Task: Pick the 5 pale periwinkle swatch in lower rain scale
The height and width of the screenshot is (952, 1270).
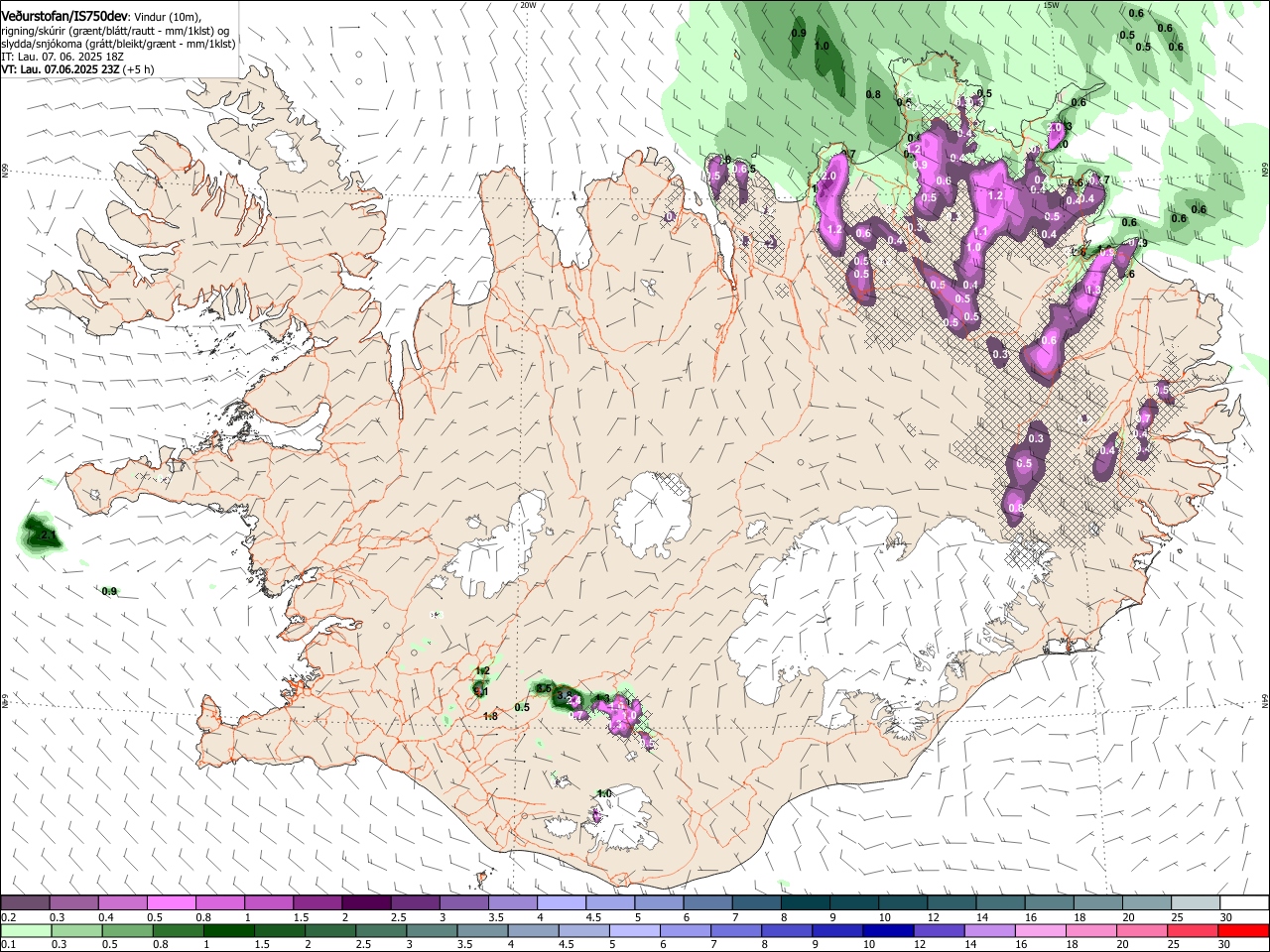Action: point(635,930)
